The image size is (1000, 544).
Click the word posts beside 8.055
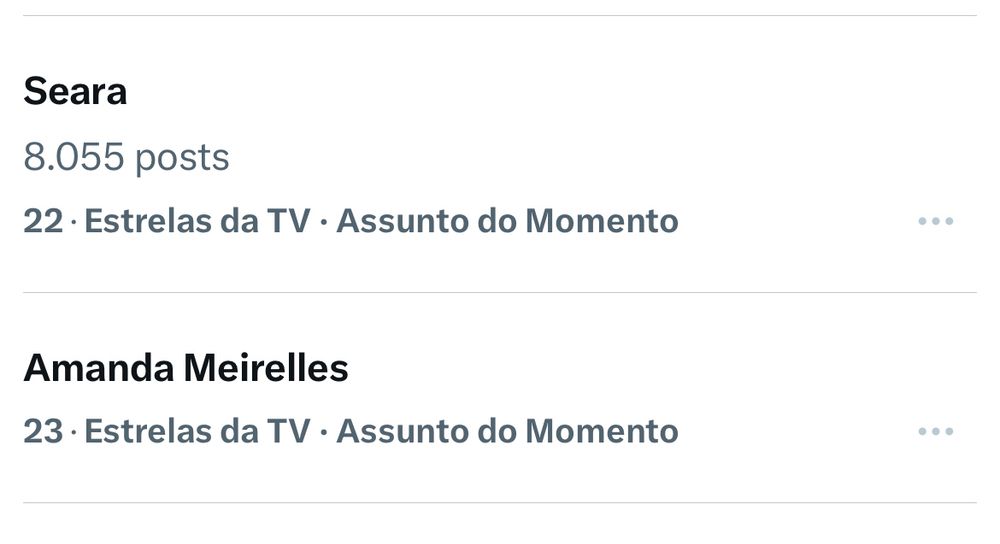click(x=182, y=157)
